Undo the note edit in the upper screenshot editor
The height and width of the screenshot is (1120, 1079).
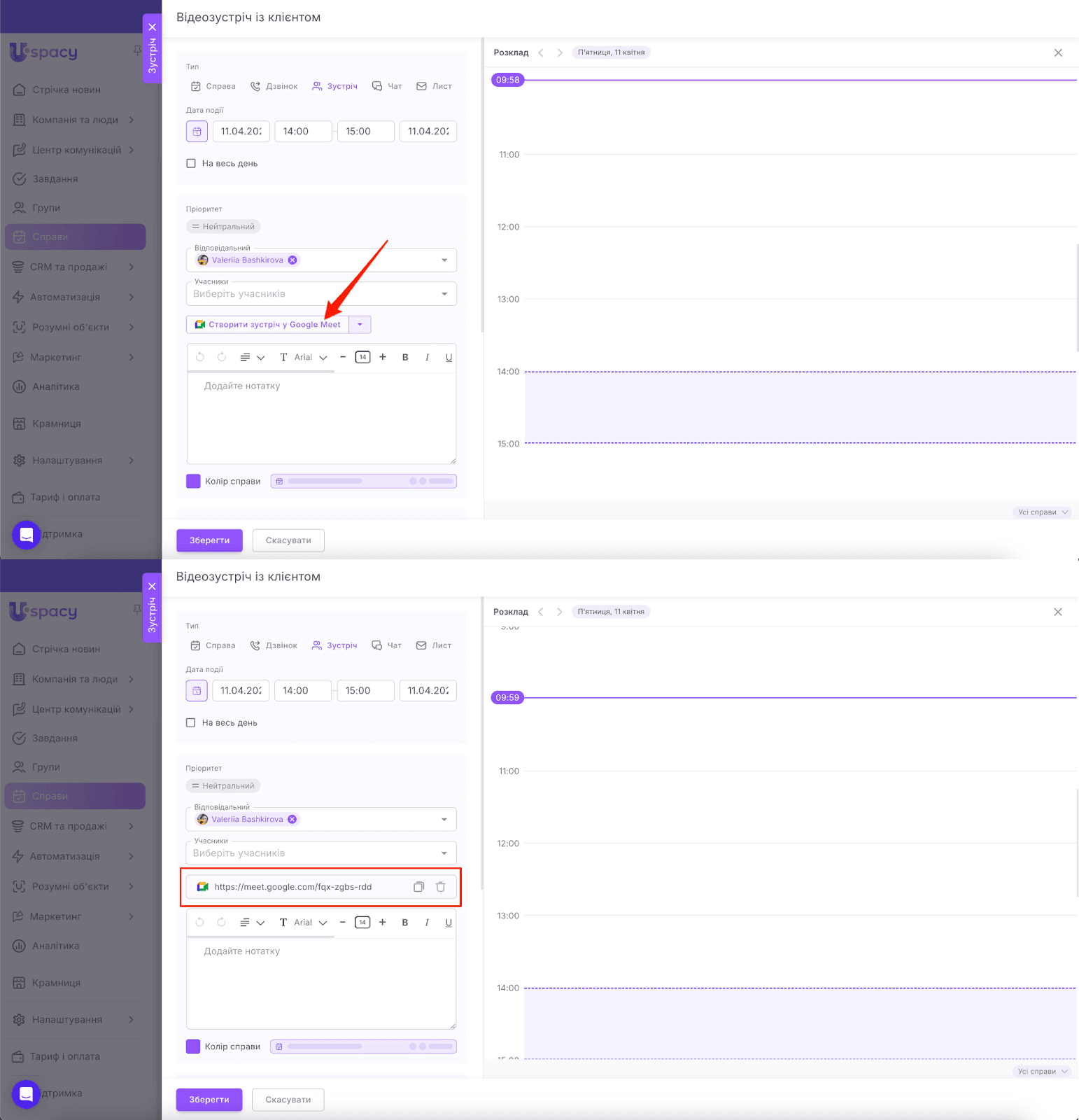pos(200,357)
